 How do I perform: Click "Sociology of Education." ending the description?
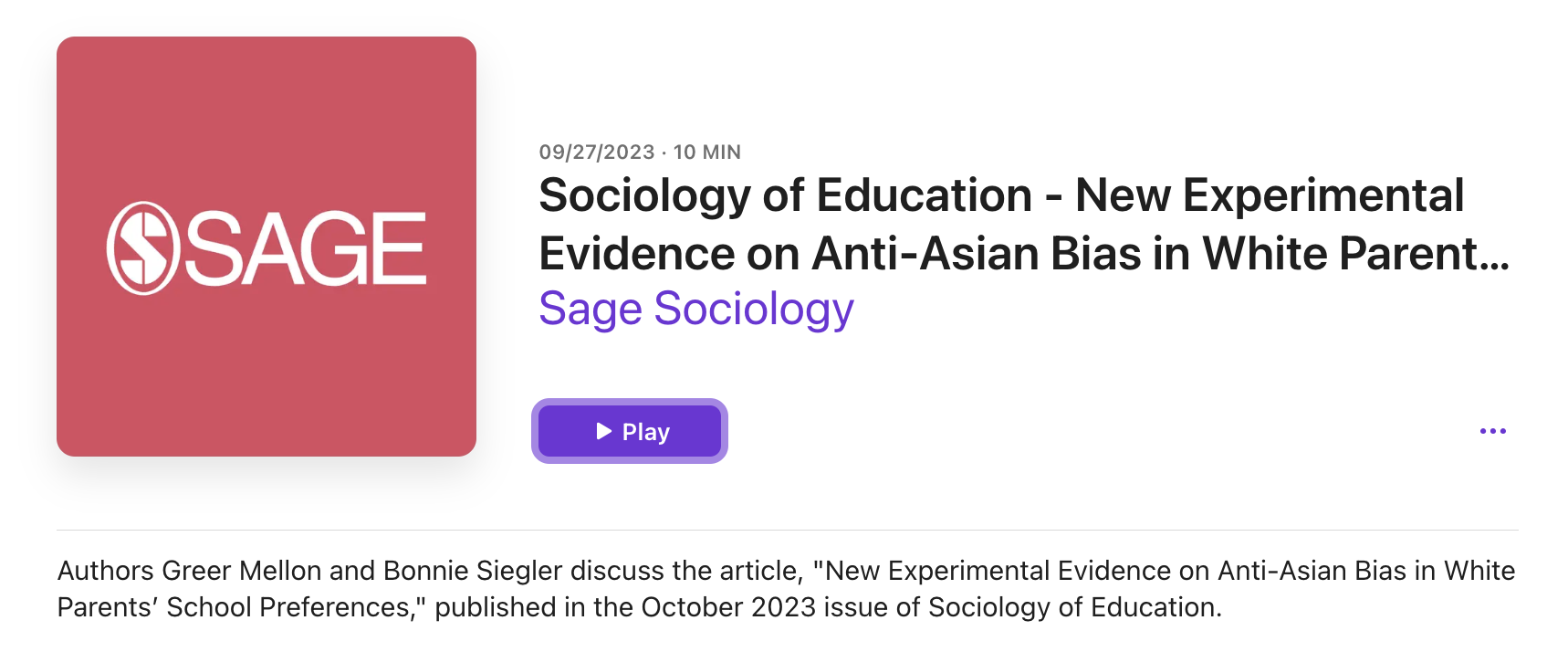coord(1074,607)
